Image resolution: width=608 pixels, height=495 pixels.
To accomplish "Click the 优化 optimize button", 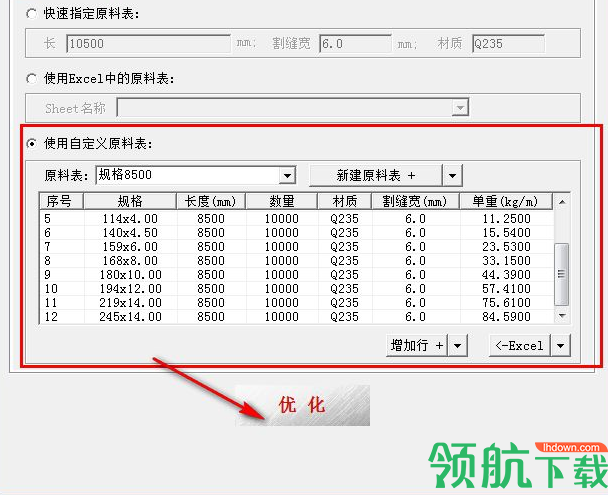I will pyautogui.click(x=302, y=405).
